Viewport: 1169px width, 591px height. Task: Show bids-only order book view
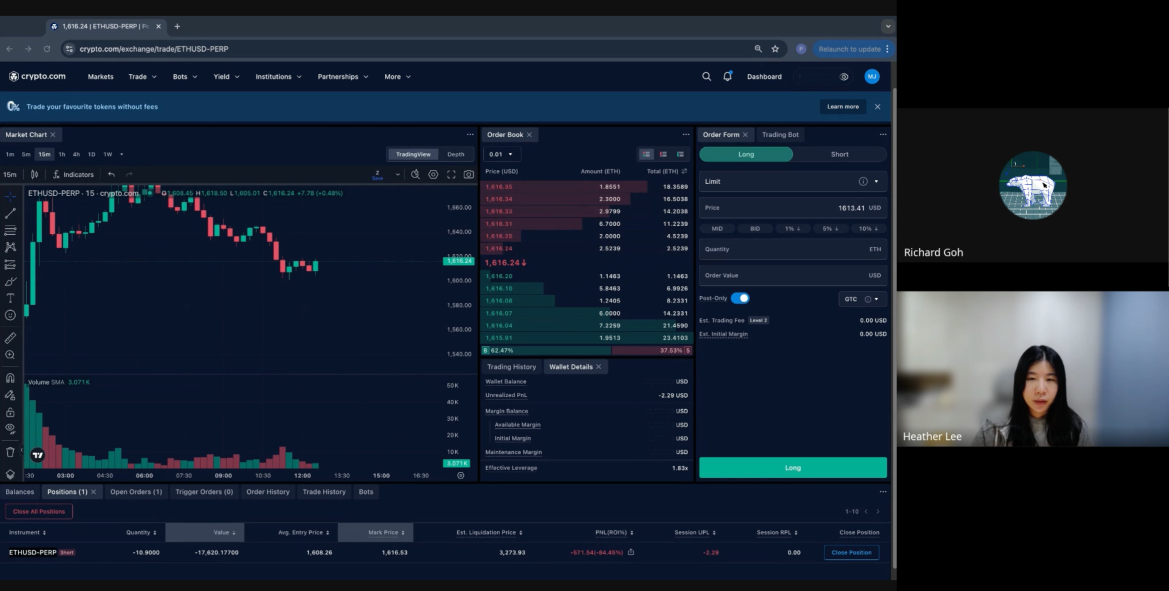coord(680,154)
